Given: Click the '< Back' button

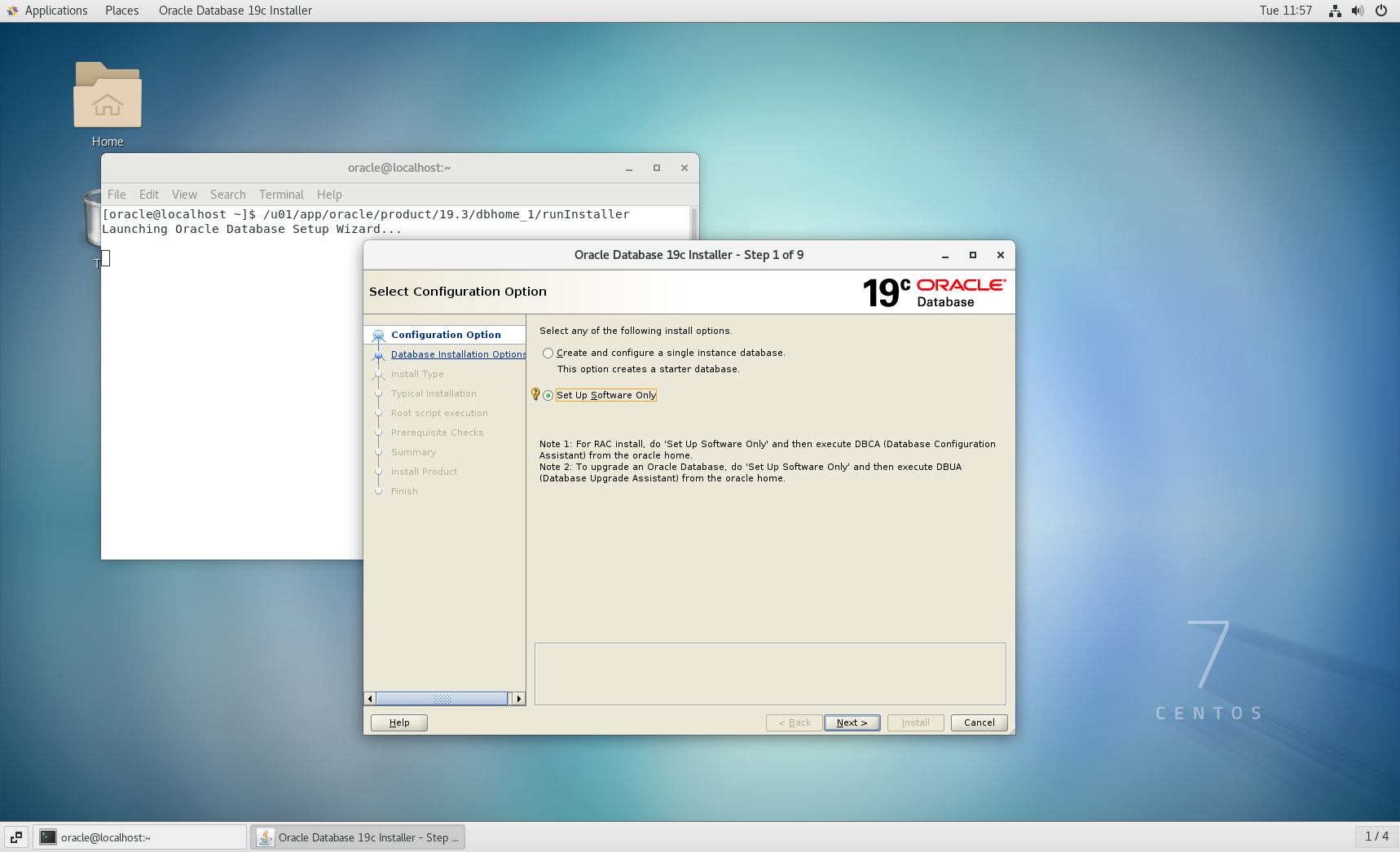Looking at the screenshot, I should pos(795,722).
